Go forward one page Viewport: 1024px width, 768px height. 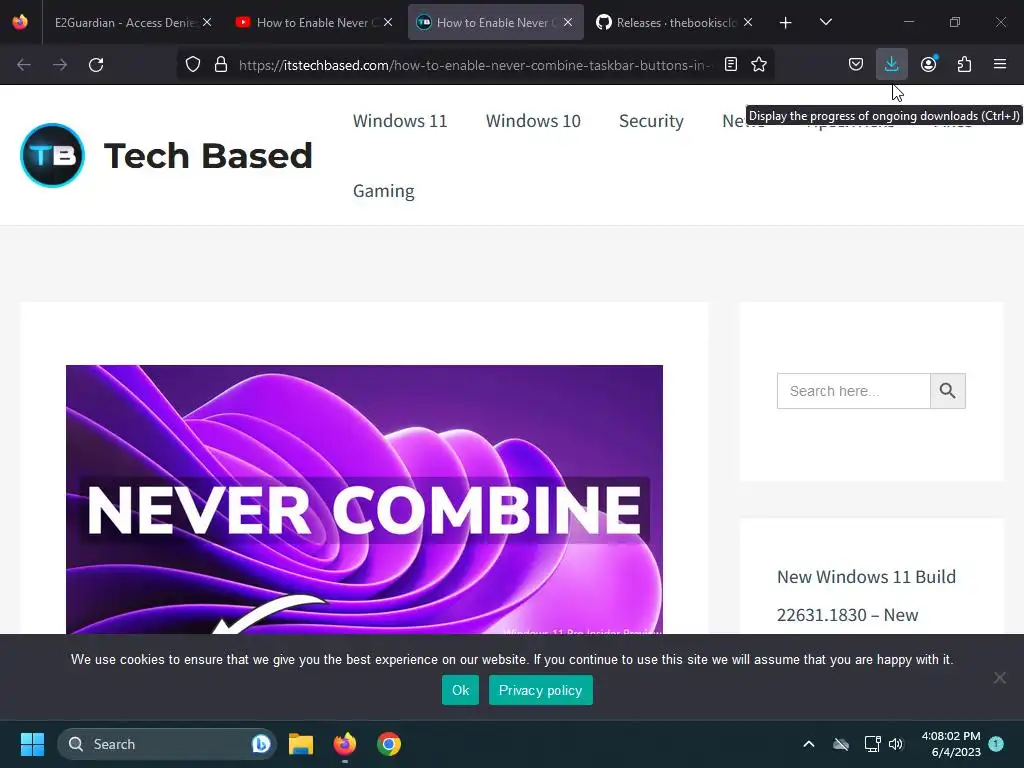point(60,64)
